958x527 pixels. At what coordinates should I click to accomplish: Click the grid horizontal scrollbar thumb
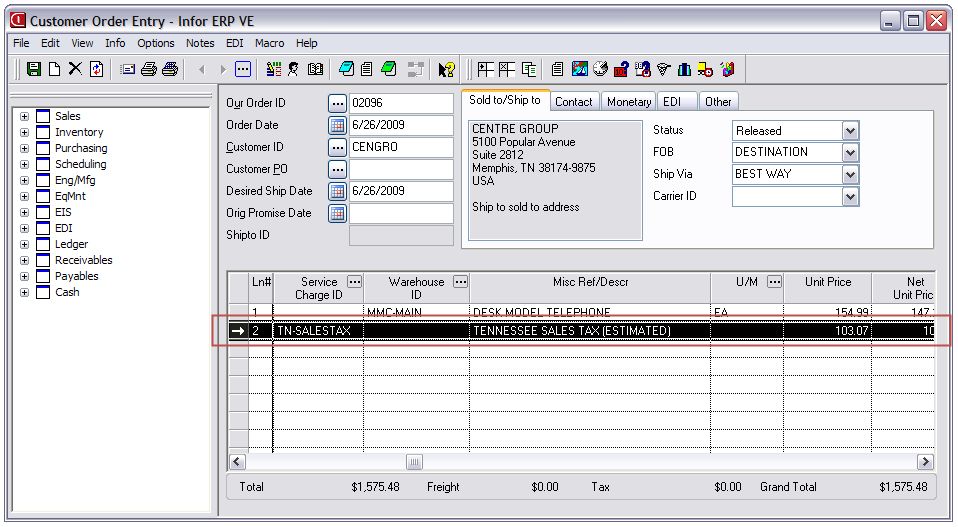pyautogui.click(x=414, y=462)
